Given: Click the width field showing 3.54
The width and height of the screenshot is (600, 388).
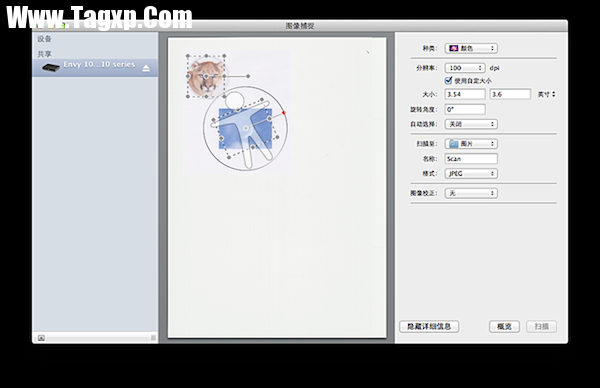Looking at the screenshot, I should [465, 94].
